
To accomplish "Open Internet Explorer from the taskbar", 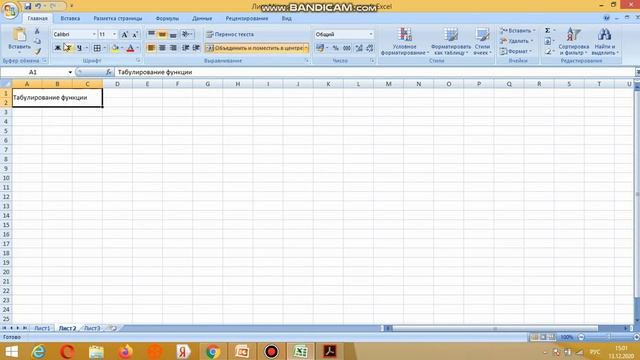I will (39, 351).
